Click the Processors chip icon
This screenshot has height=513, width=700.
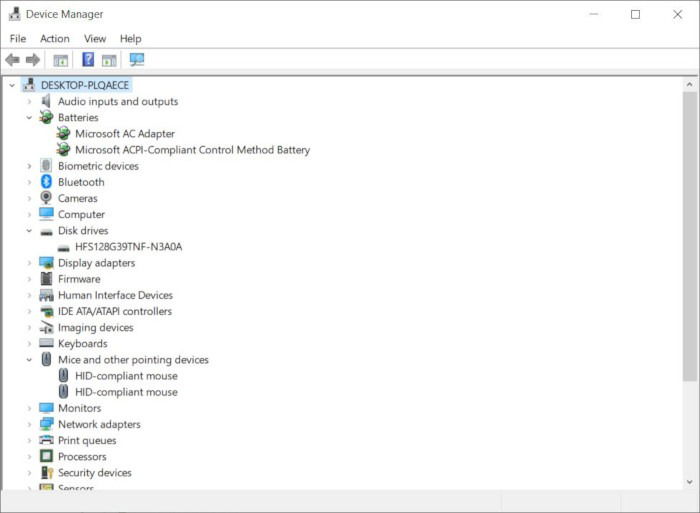pos(46,456)
